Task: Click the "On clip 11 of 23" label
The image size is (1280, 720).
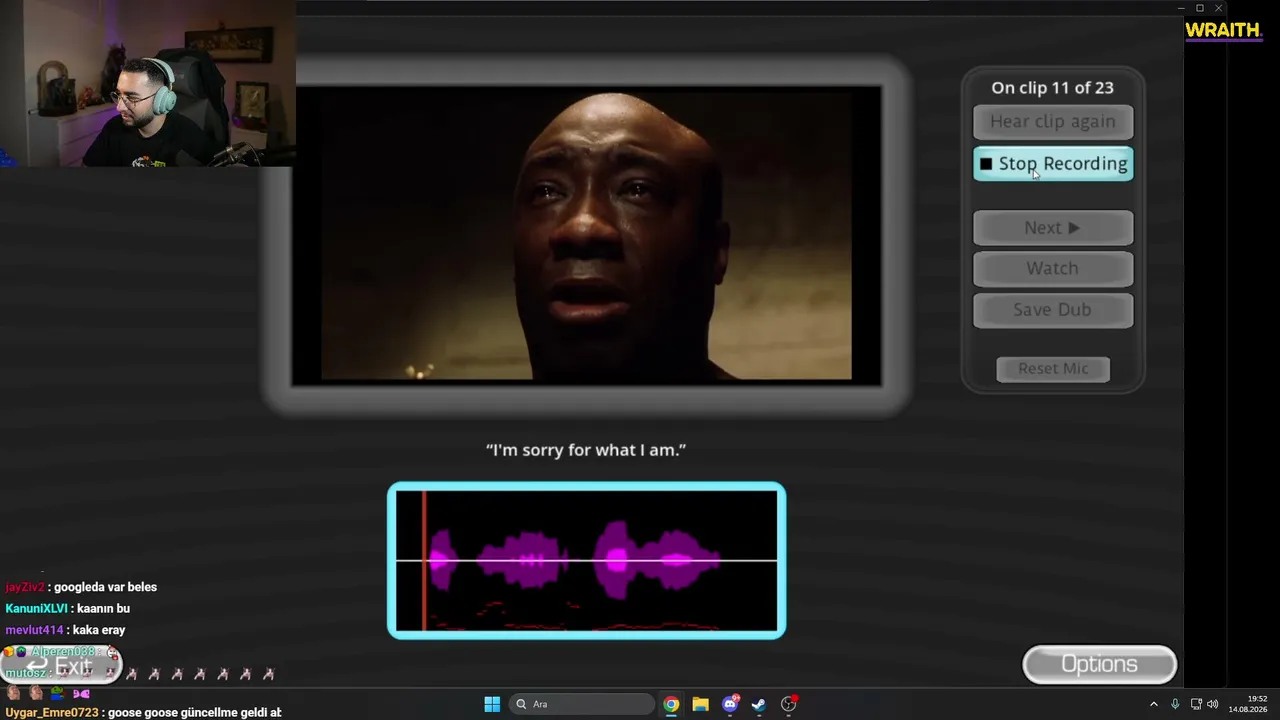Action: tap(1052, 88)
